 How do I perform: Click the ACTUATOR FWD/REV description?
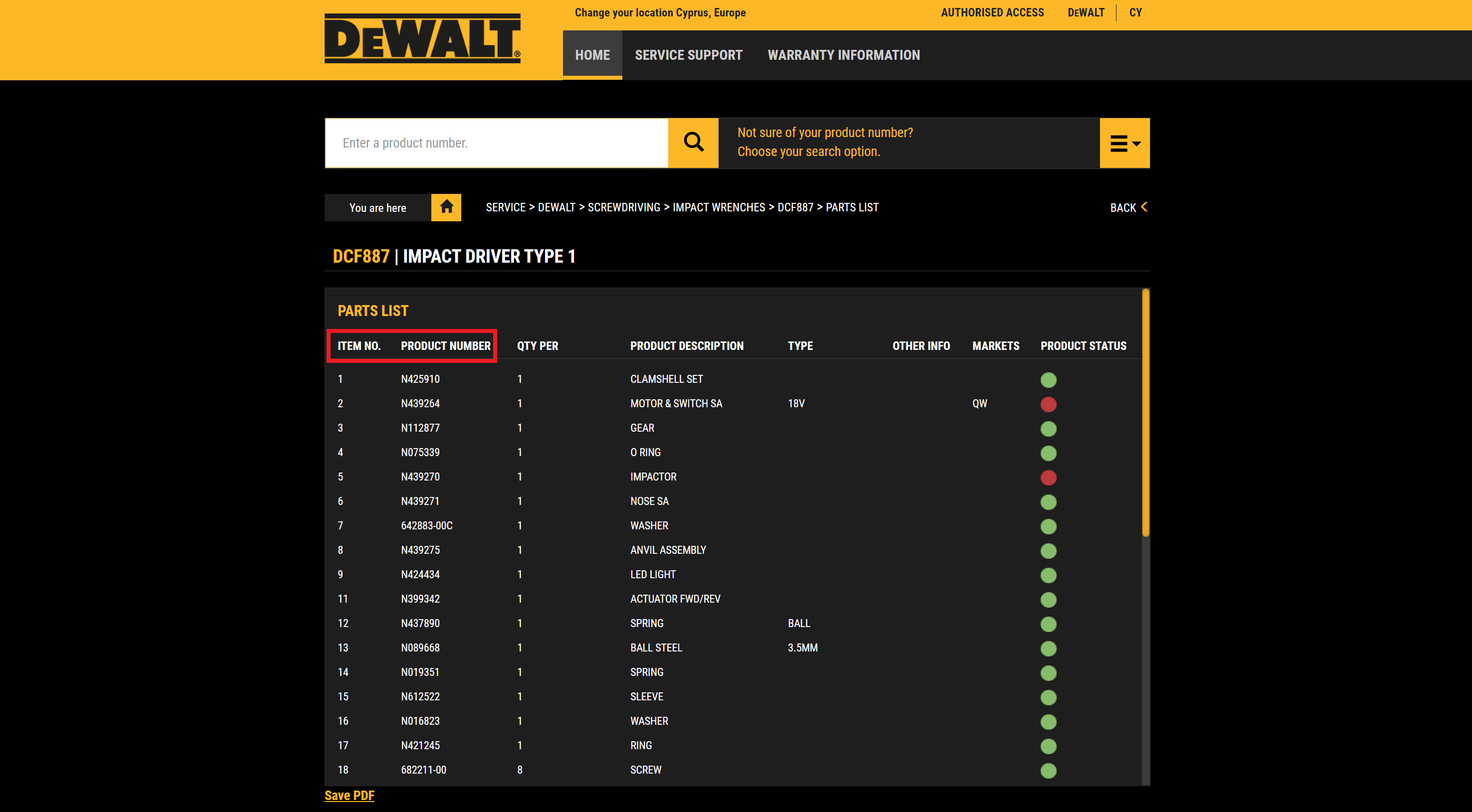point(675,599)
